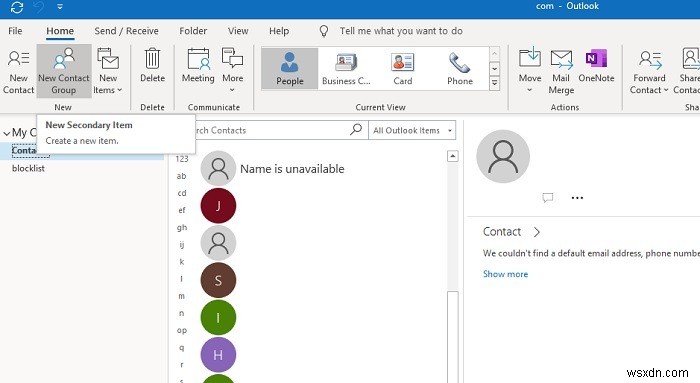The height and width of the screenshot is (383, 700).
Task: Open the Folder tab
Action: pos(193,31)
